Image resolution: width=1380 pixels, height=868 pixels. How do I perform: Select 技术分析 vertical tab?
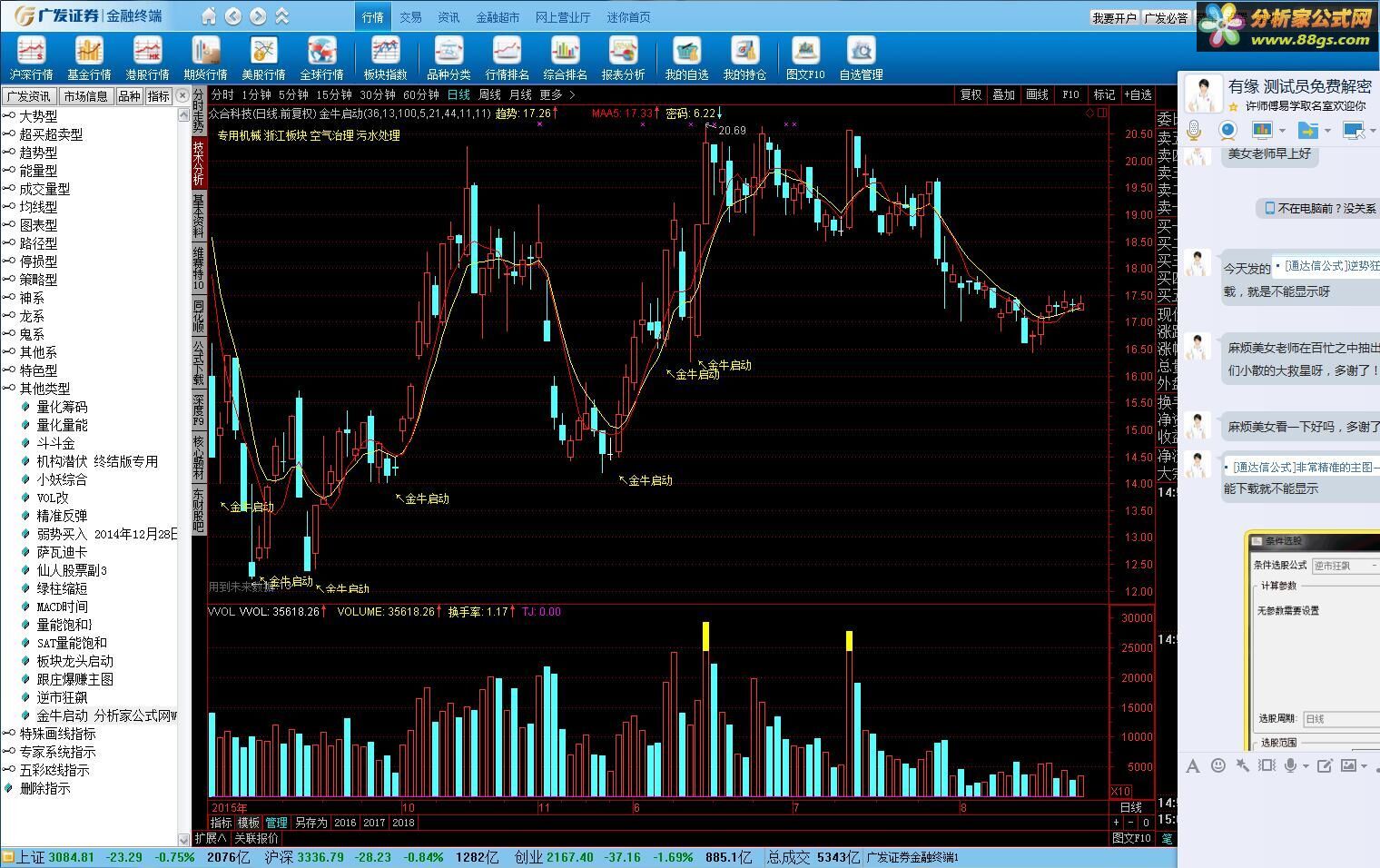pos(198,164)
